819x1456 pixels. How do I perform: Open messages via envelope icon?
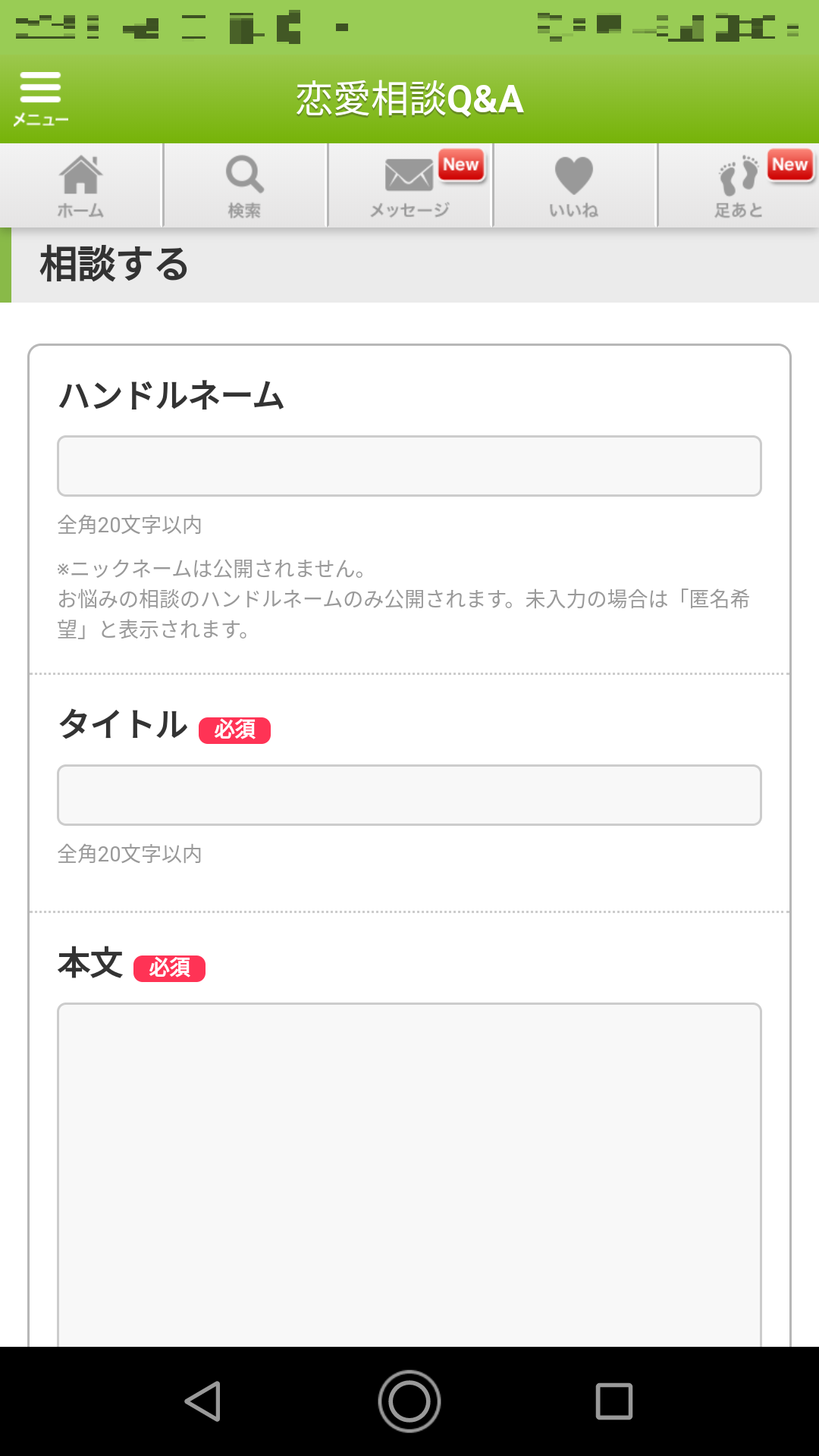coord(409,175)
